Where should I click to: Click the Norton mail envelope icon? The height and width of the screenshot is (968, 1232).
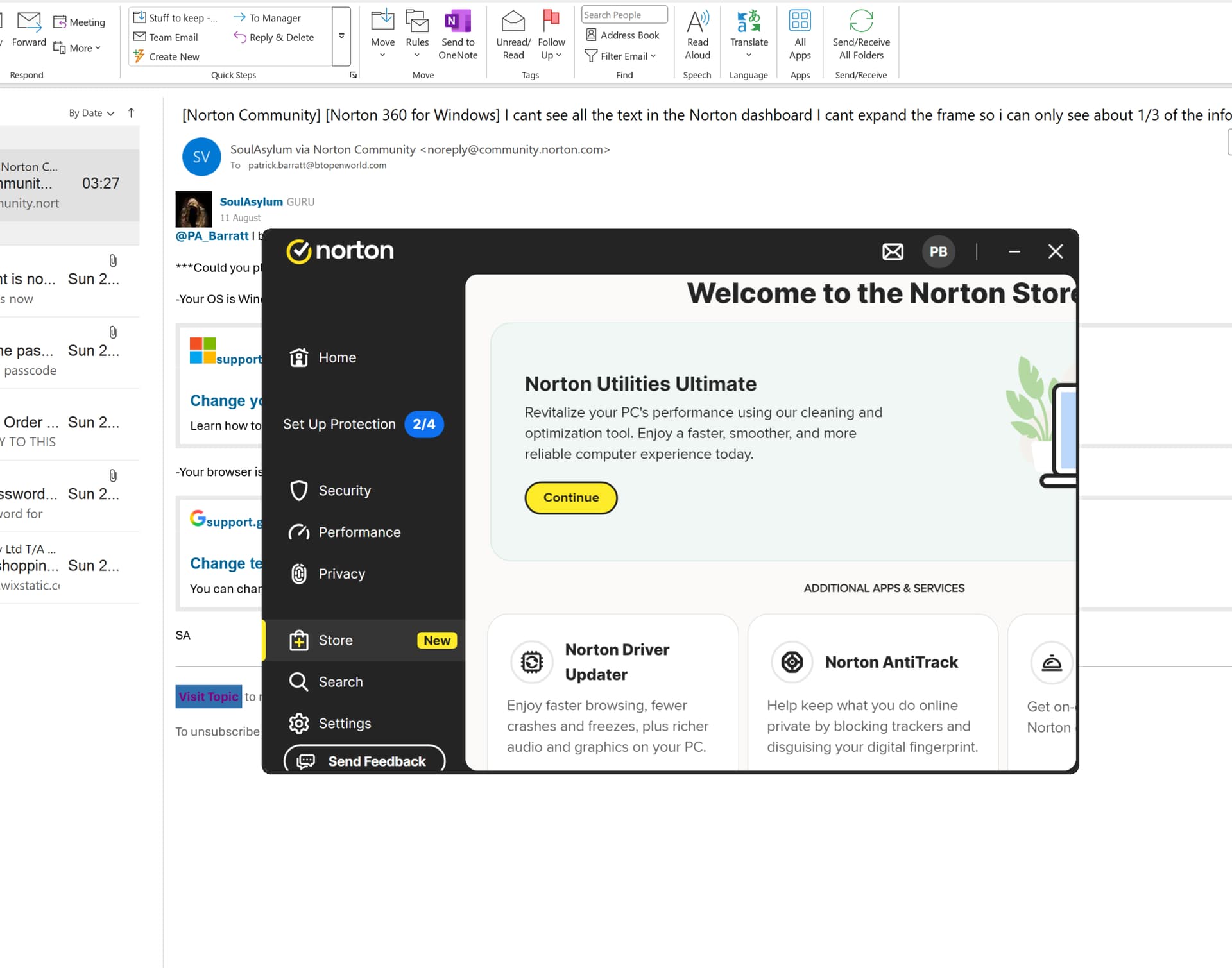click(x=893, y=251)
